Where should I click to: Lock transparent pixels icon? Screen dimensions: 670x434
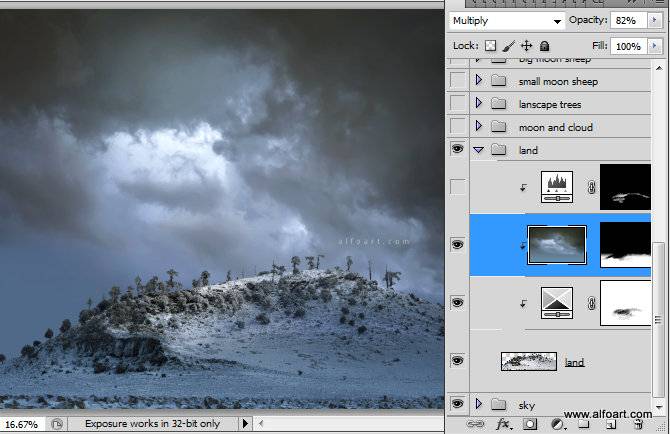tap(491, 46)
